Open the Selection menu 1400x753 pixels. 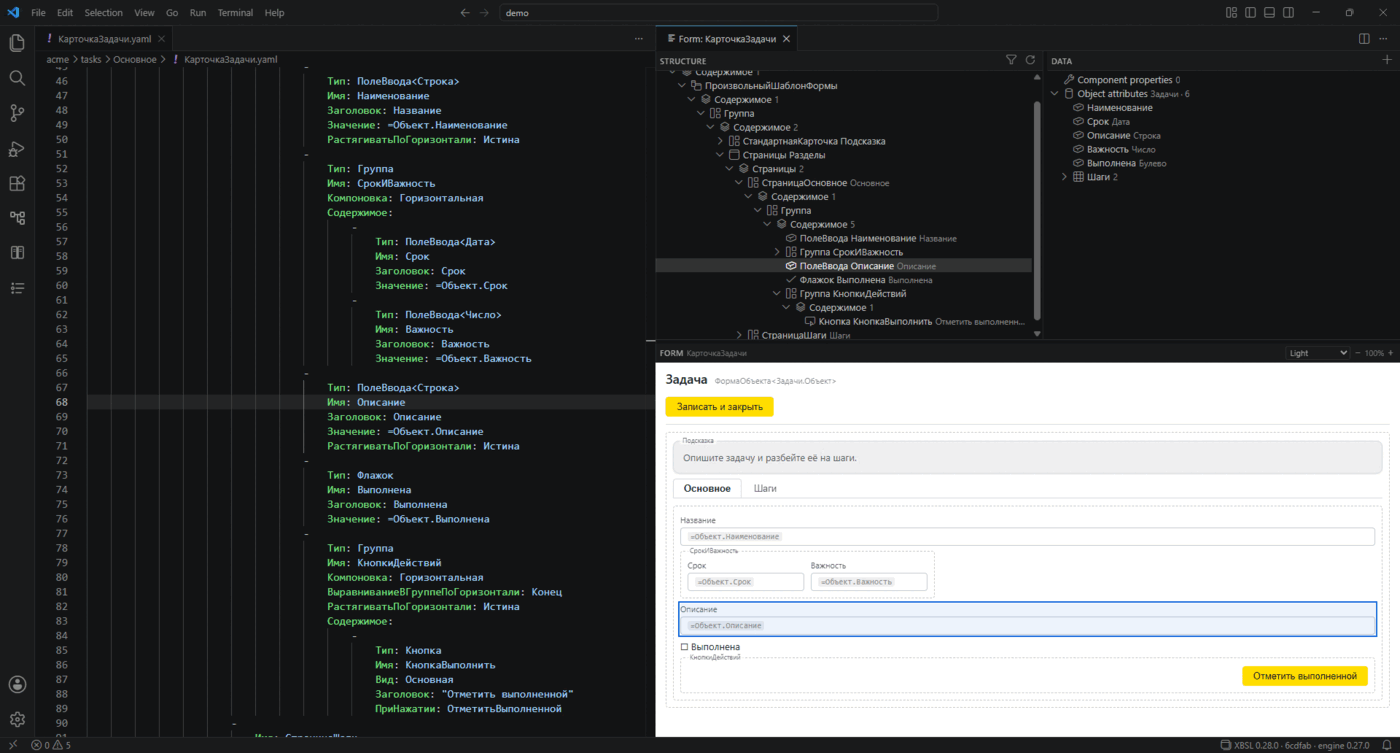pyautogui.click(x=103, y=13)
